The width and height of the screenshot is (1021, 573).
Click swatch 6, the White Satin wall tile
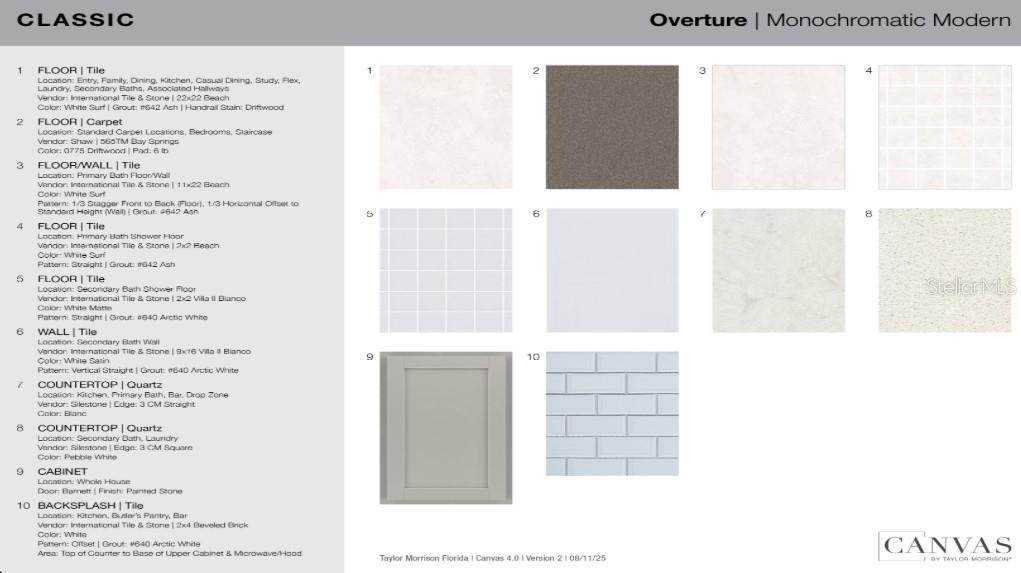[611, 270]
